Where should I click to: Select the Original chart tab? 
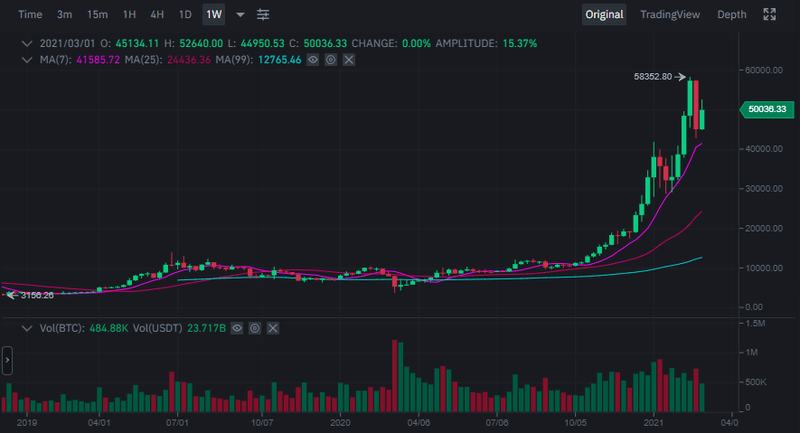604,15
